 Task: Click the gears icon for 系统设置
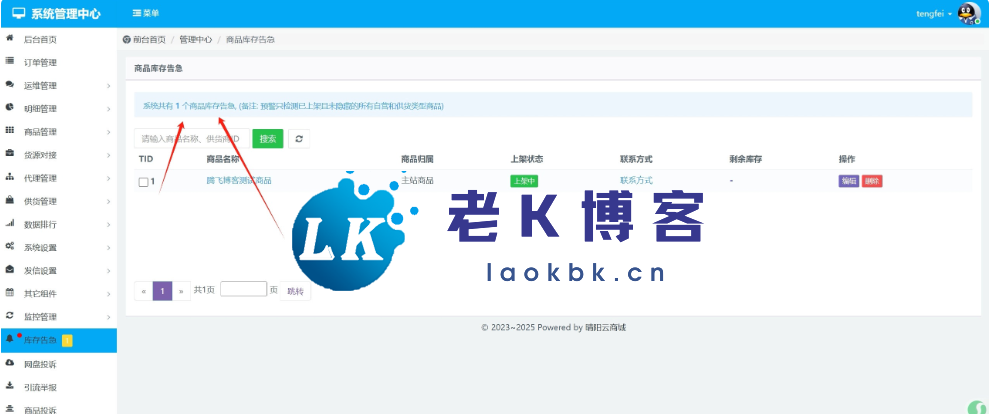(x=10, y=247)
